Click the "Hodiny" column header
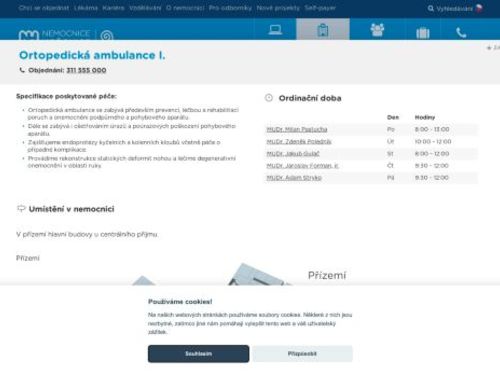Image resolution: width=500 pixels, height=375 pixels. coord(425,117)
